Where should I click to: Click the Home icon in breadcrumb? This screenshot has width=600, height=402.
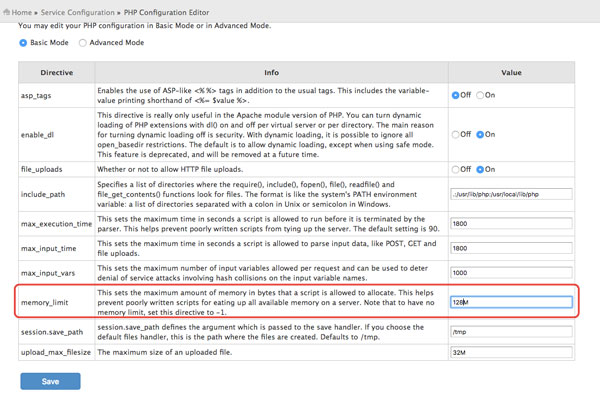click(6, 9)
